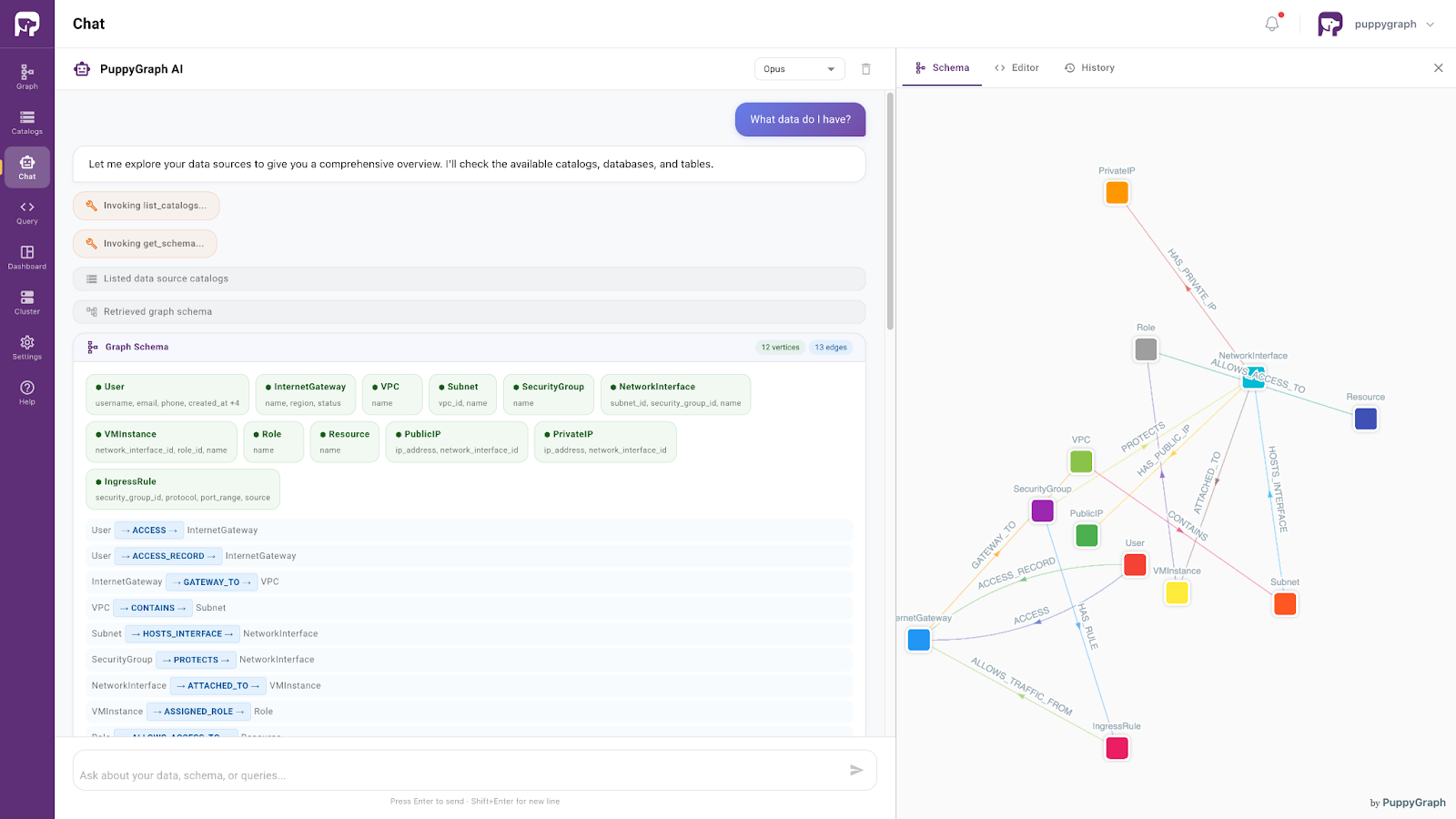
Task: Delete the conversation with trash icon
Action: [x=866, y=69]
